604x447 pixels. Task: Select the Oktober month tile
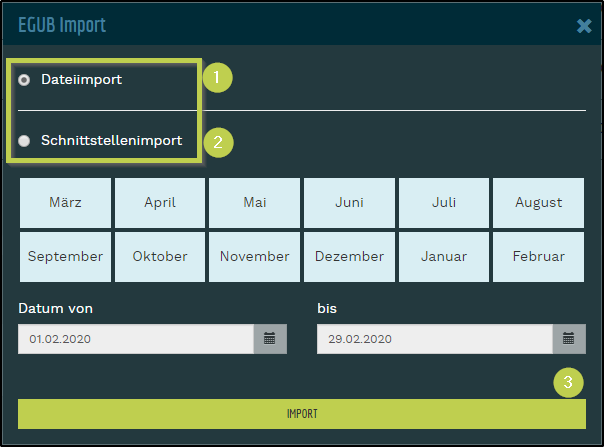(x=160, y=257)
